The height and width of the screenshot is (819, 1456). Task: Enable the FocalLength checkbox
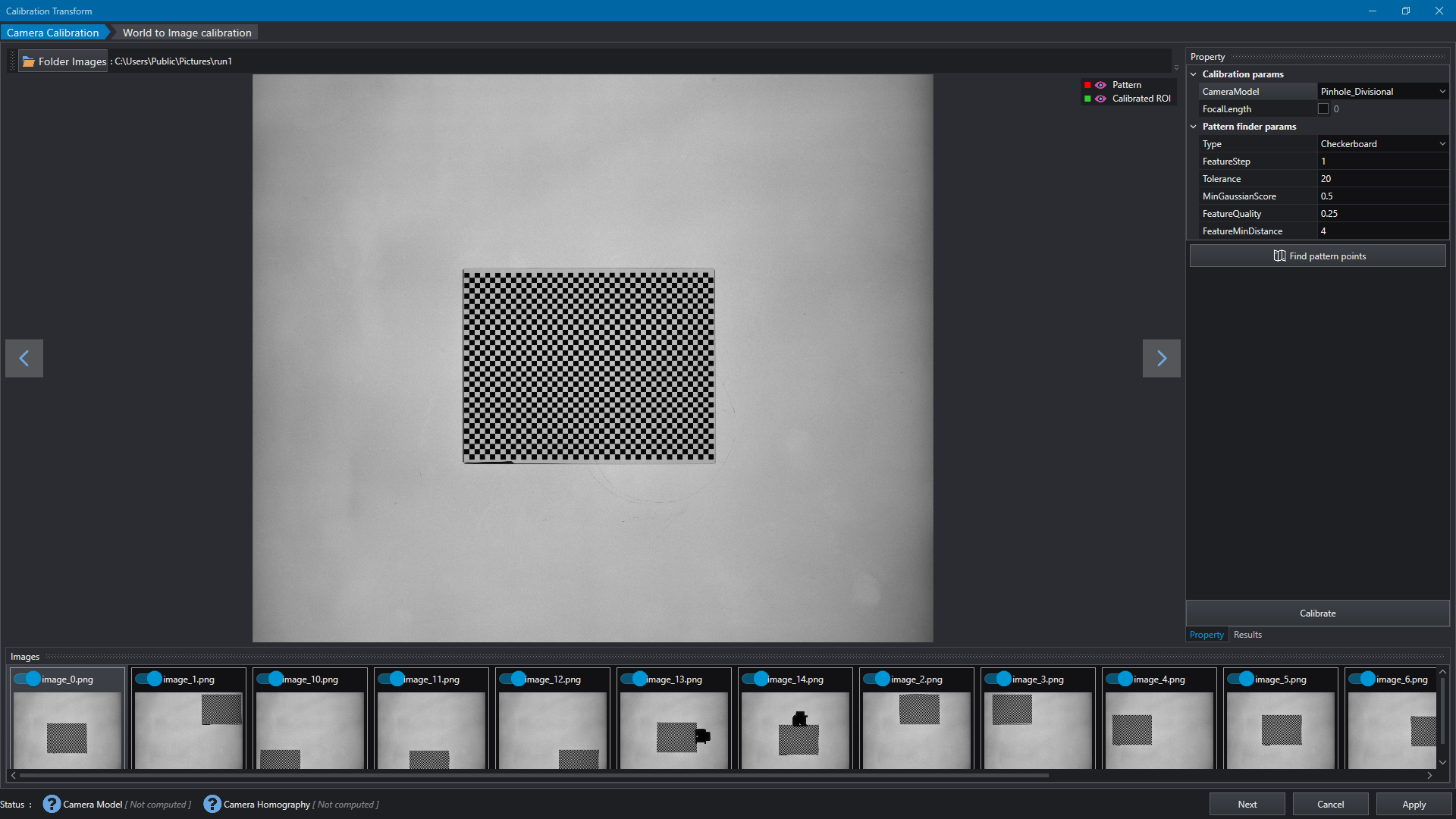pyautogui.click(x=1323, y=108)
